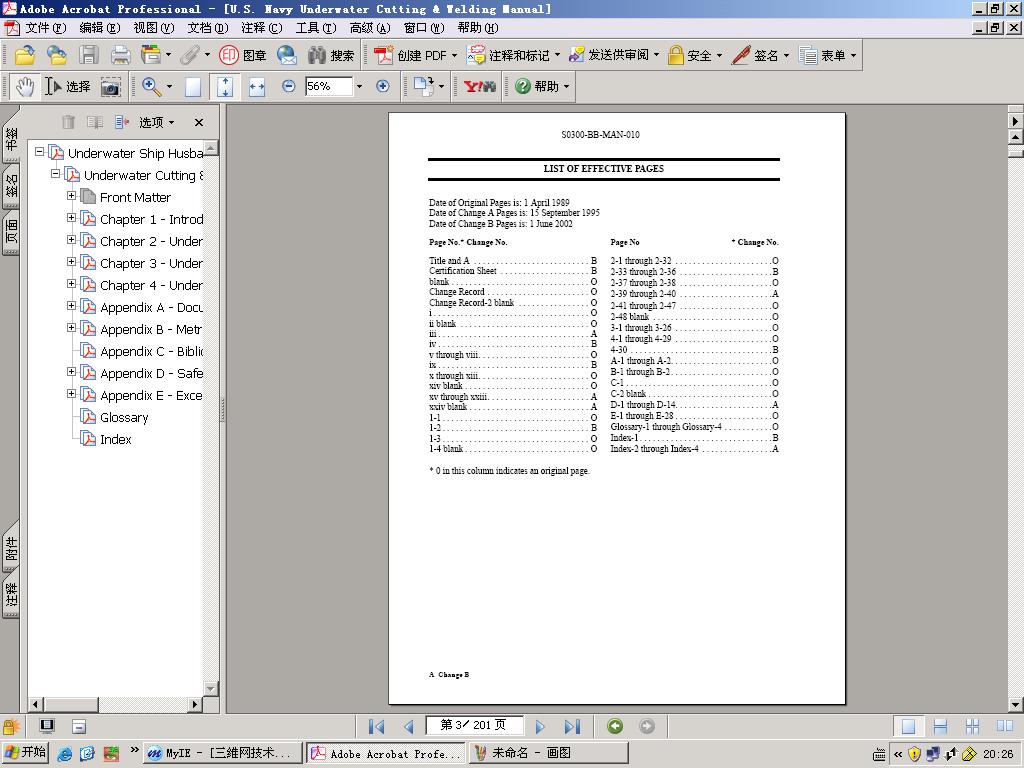The height and width of the screenshot is (768, 1024).
Task: Click the Print icon
Action: [x=120, y=56]
